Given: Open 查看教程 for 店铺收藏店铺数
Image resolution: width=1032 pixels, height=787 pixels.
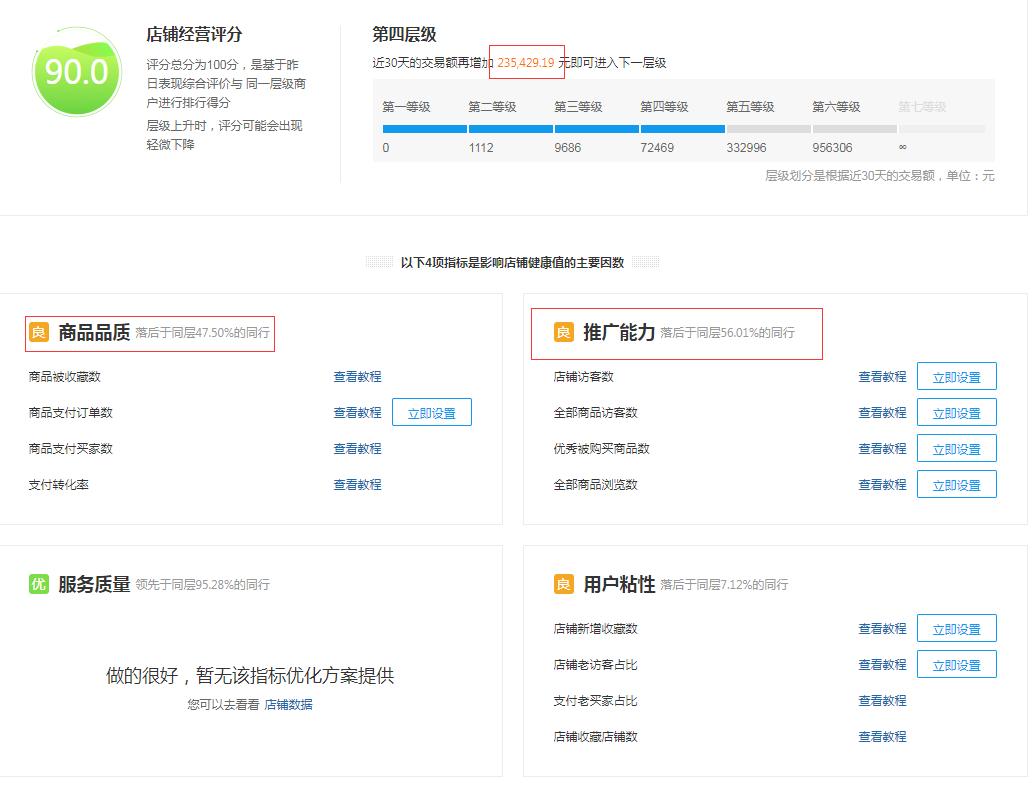Looking at the screenshot, I should (881, 736).
